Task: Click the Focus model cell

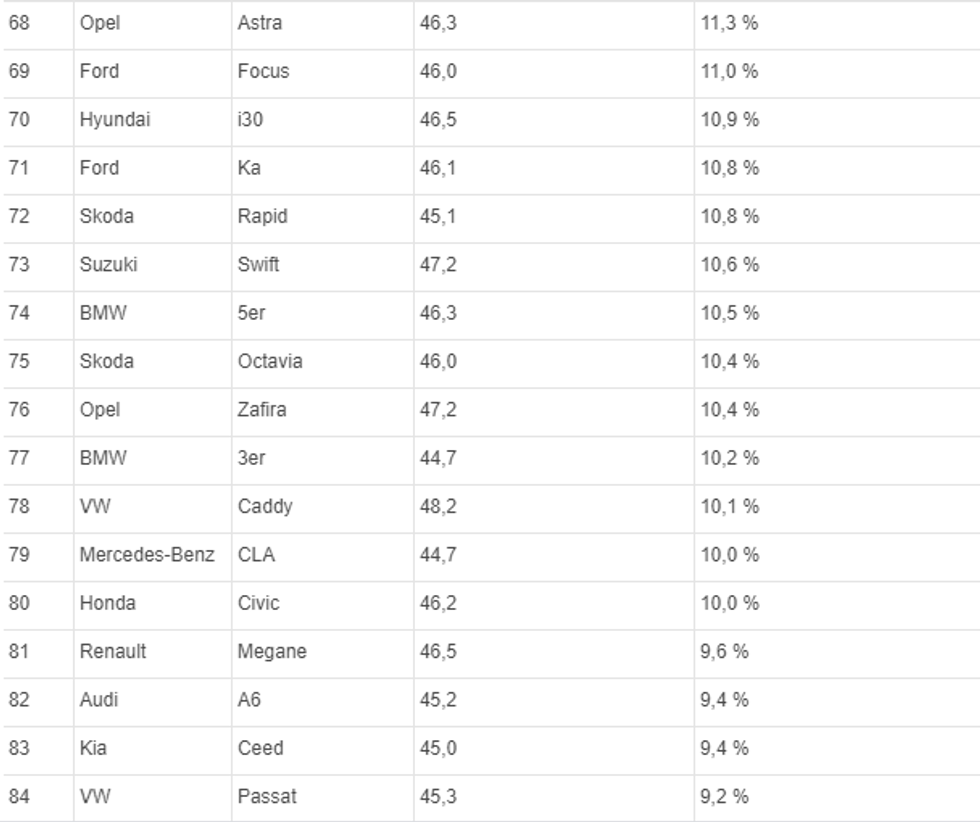Action: [263, 71]
